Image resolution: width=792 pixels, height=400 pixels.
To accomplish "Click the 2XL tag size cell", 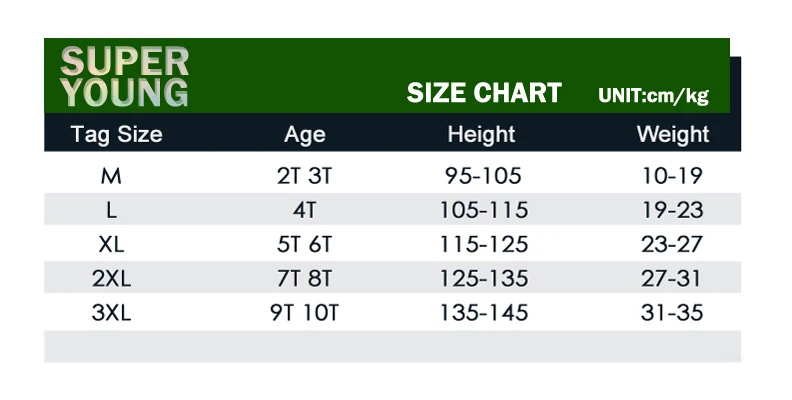I will click(111, 279).
